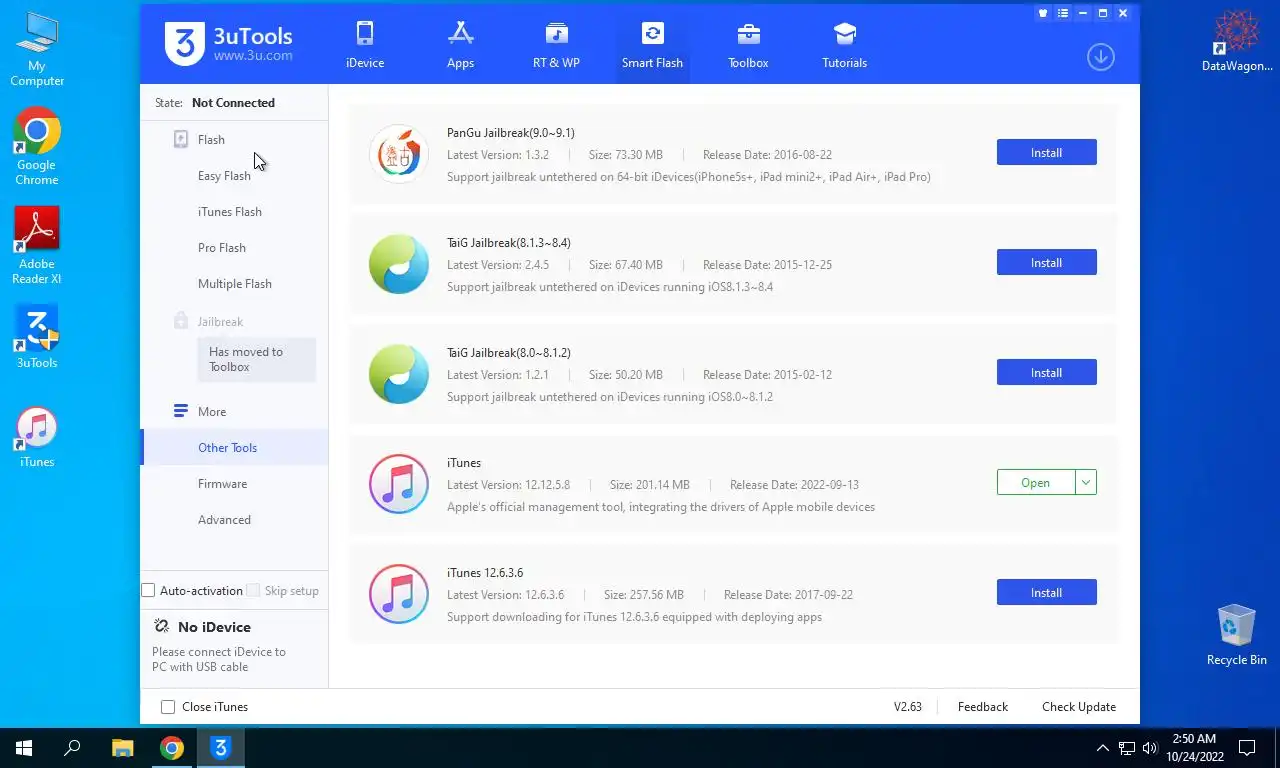Click the No iDevice status icon
Screen dimensions: 1280x768
(161, 627)
